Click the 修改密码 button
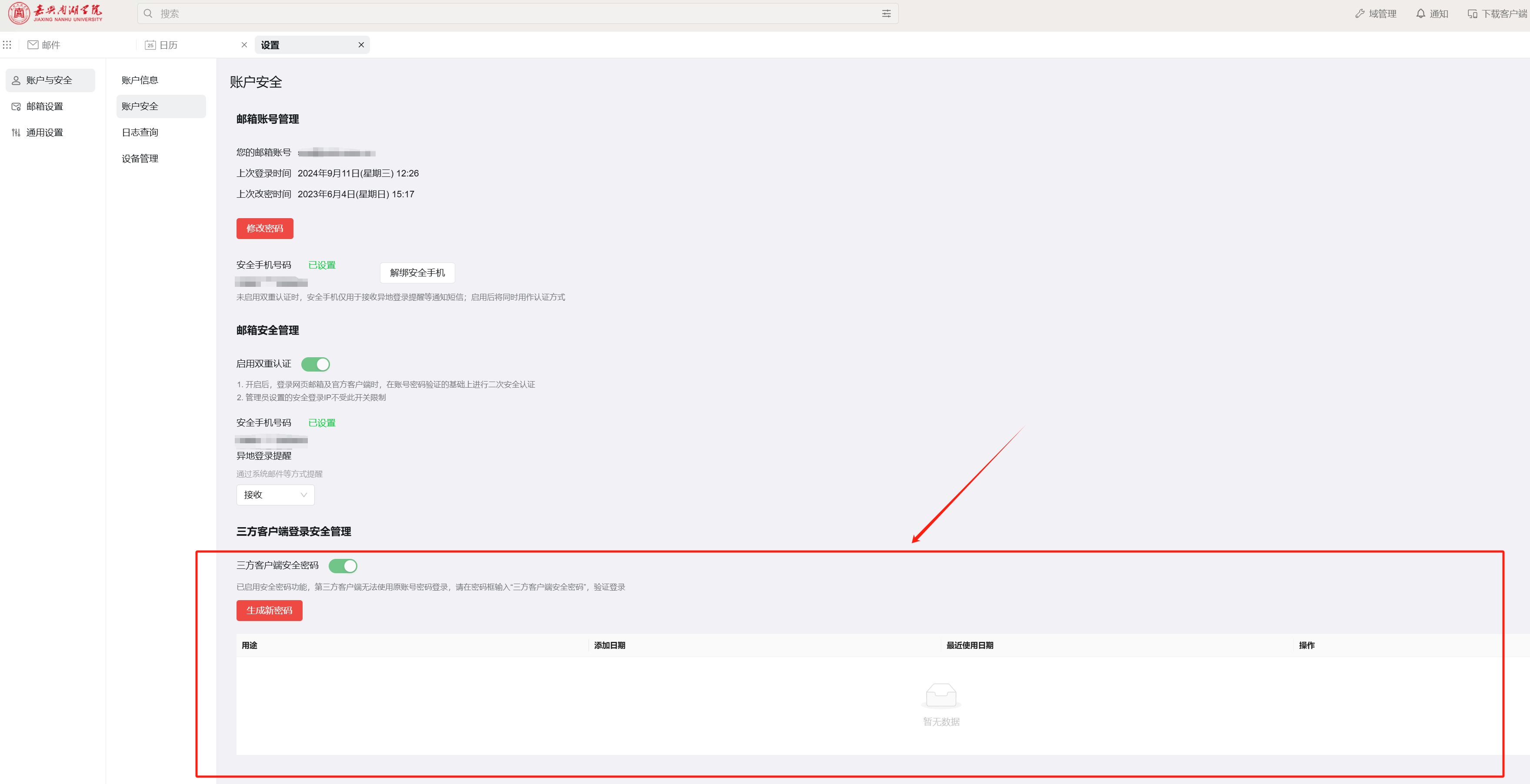 [x=264, y=229]
